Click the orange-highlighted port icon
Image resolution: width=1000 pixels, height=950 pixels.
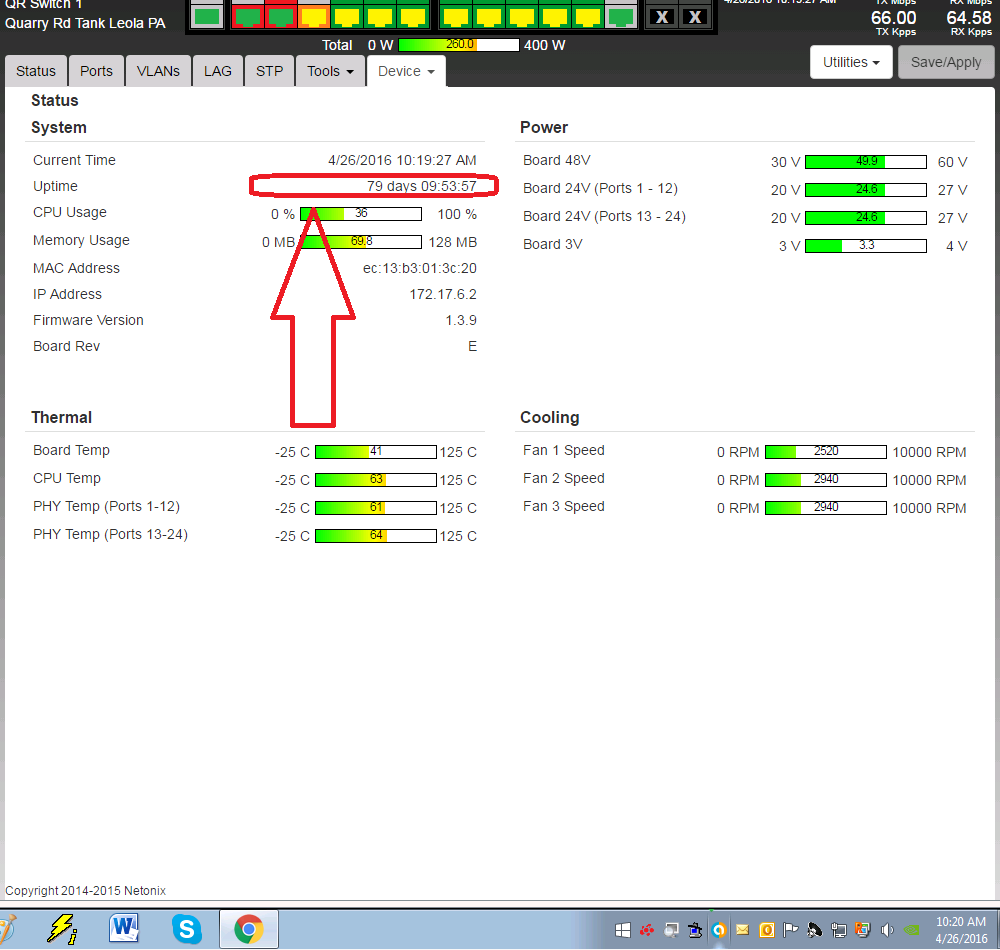click(x=314, y=16)
